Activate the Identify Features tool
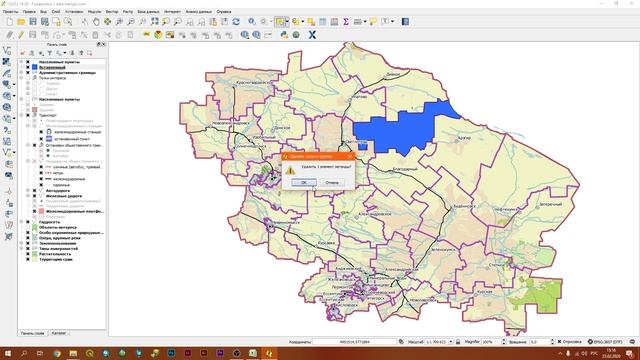 point(252,22)
